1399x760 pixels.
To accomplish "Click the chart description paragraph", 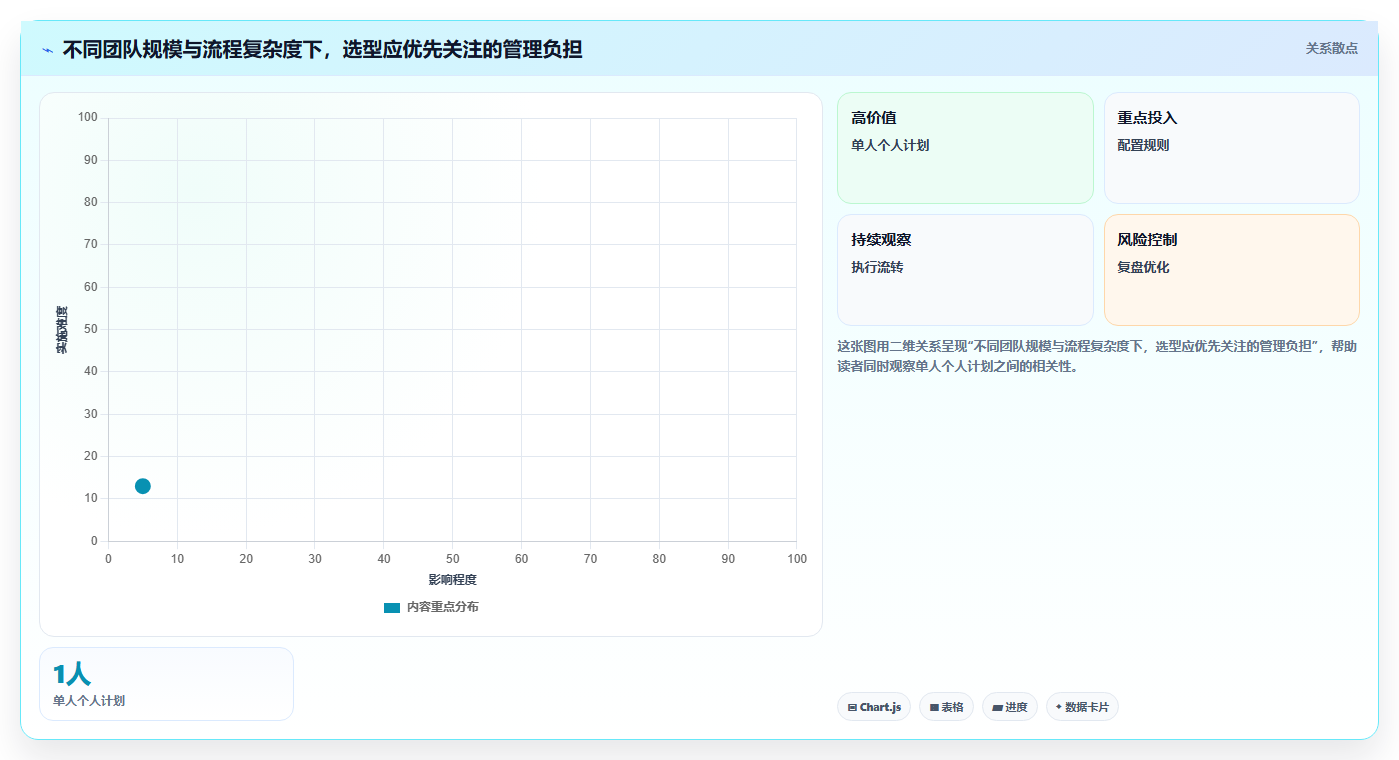I will point(1097,356).
